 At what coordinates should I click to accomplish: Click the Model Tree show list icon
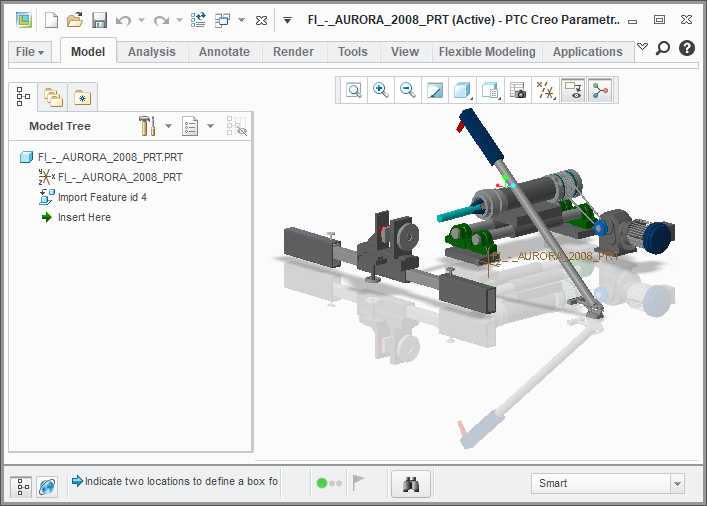[190, 126]
